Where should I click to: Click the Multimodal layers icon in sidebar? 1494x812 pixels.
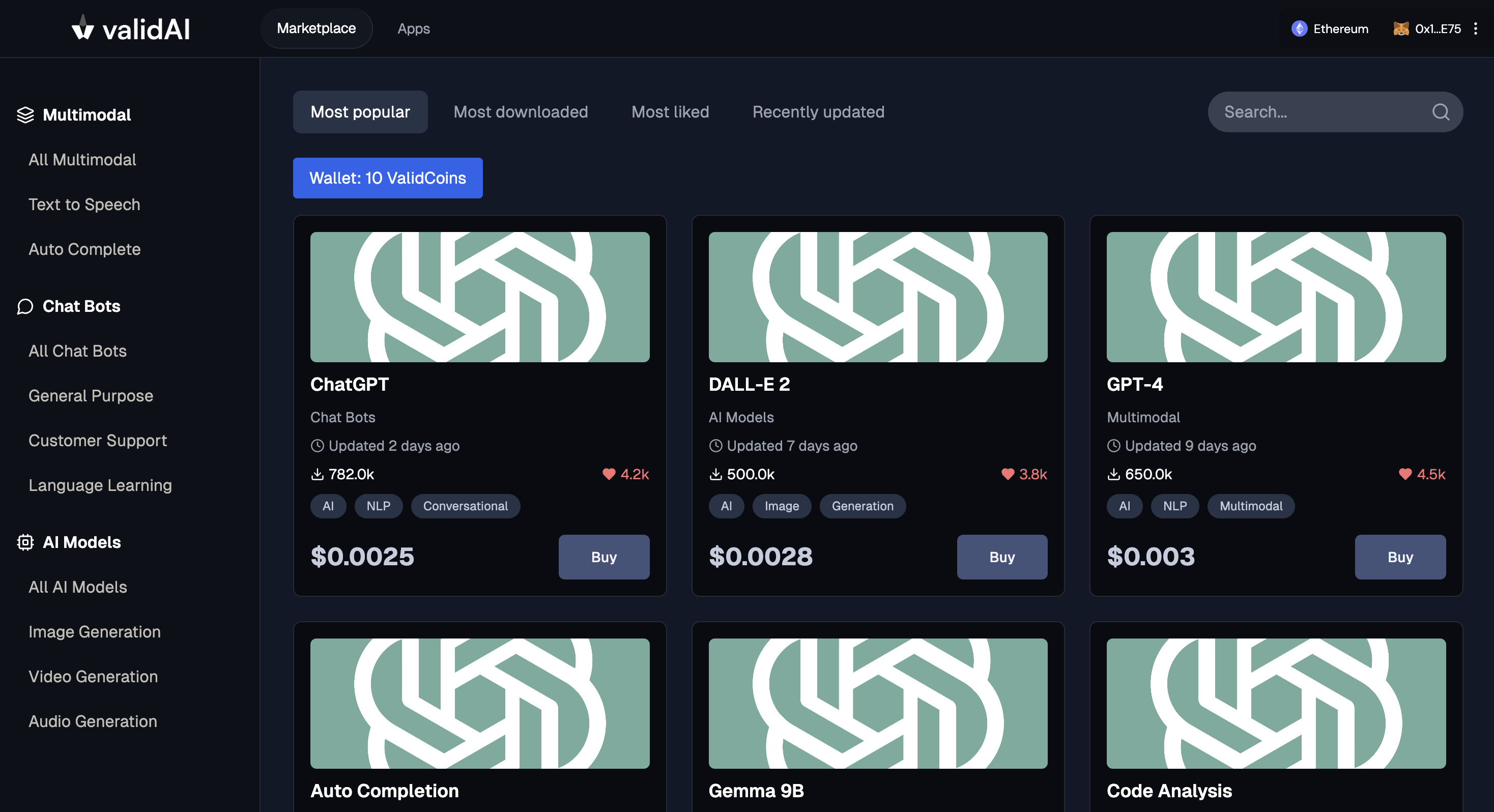[x=25, y=115]
